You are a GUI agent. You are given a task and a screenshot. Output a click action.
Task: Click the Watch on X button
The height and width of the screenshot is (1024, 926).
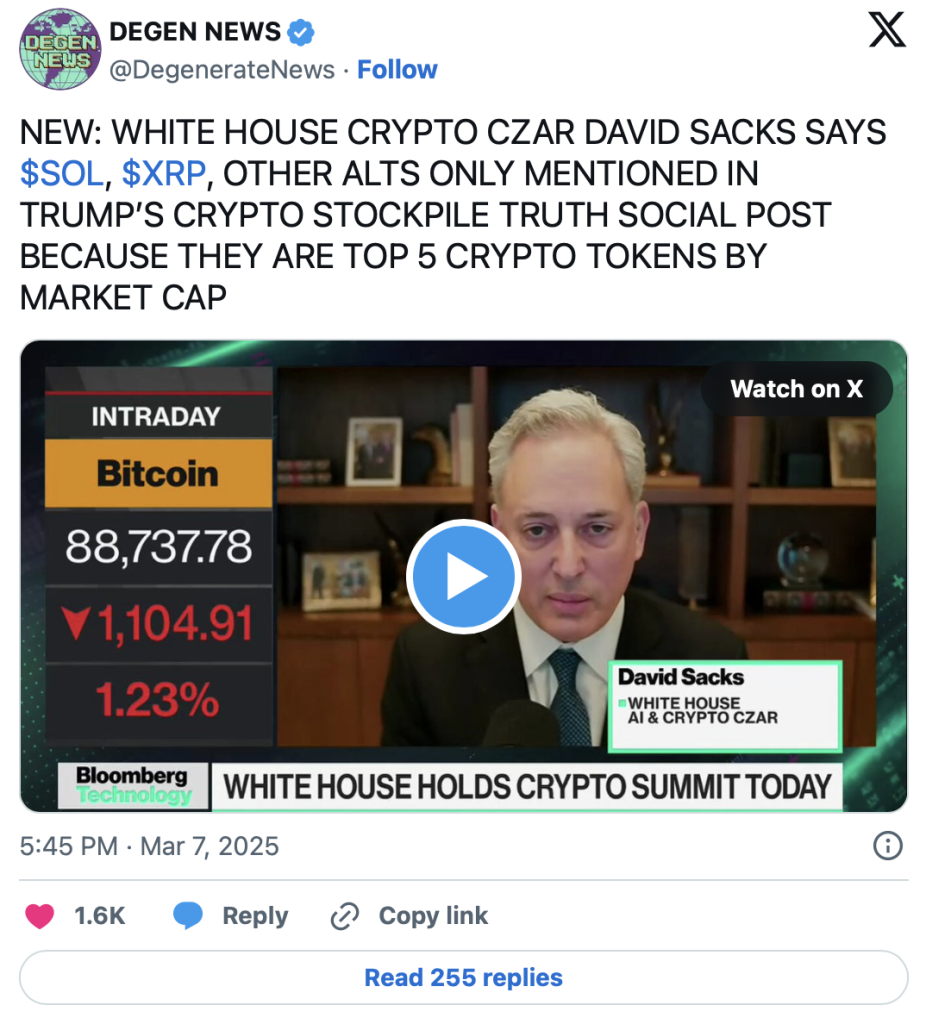coord(797,389)
